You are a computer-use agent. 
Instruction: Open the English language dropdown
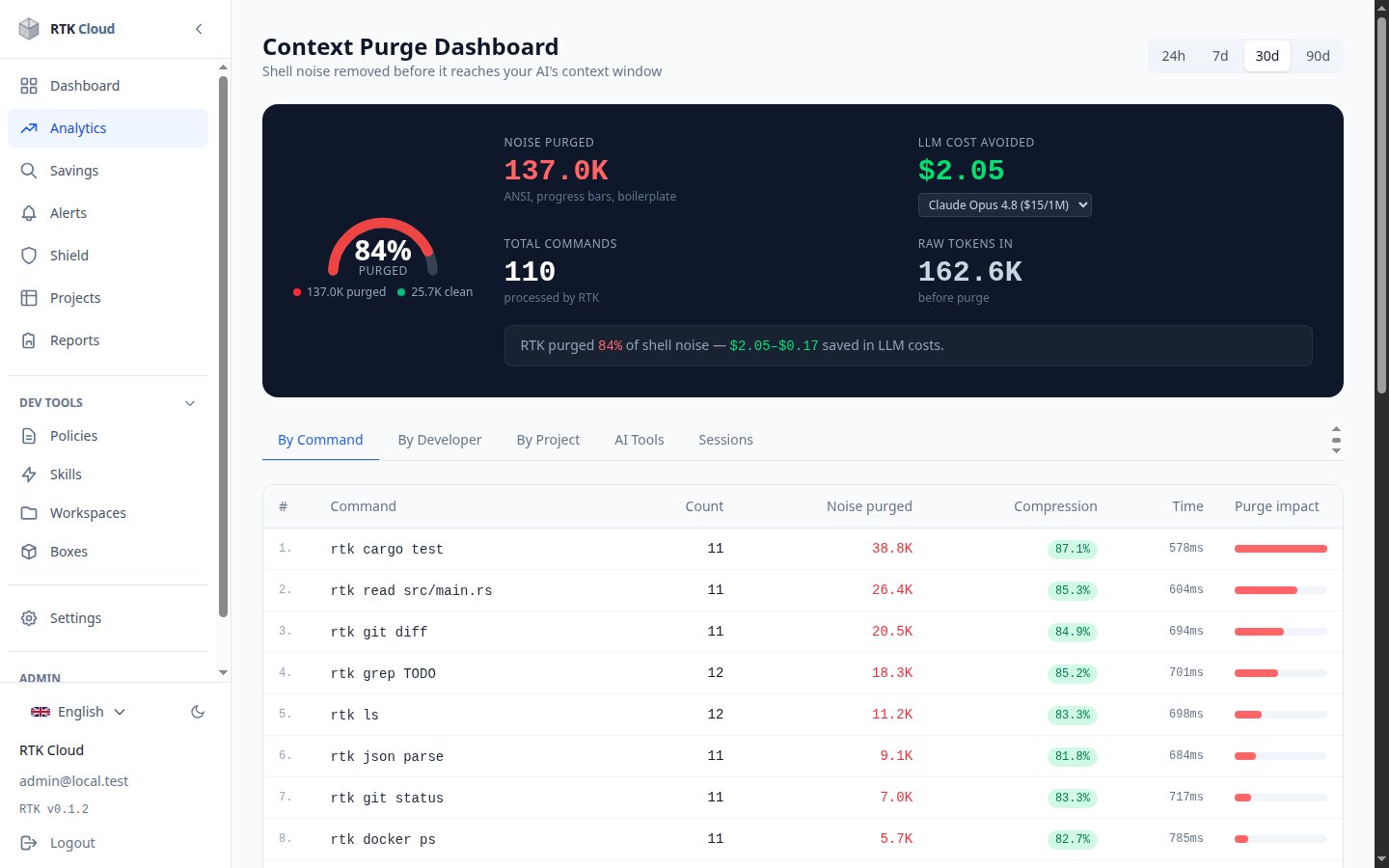(79, 712)
